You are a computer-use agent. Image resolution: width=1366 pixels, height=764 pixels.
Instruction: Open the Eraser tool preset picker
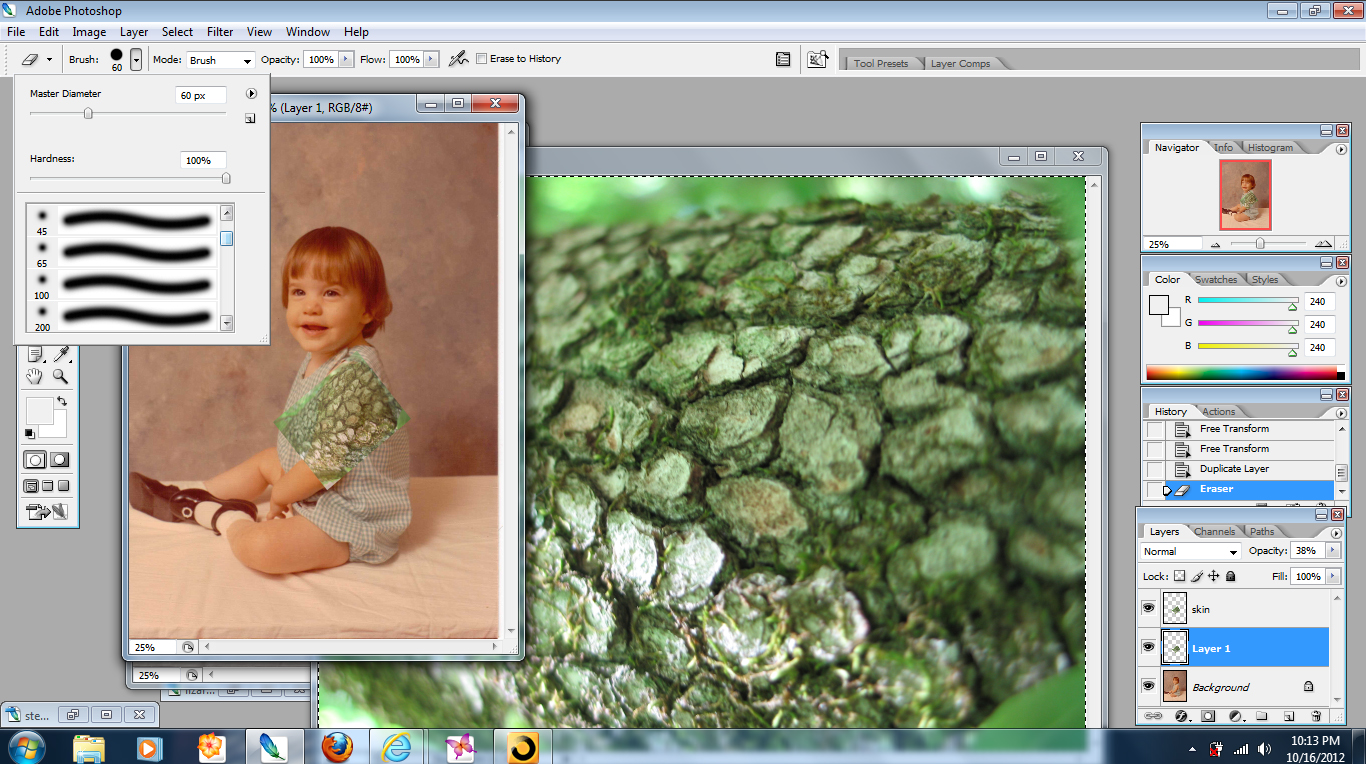pyautogui.click(x=36, y=59)
